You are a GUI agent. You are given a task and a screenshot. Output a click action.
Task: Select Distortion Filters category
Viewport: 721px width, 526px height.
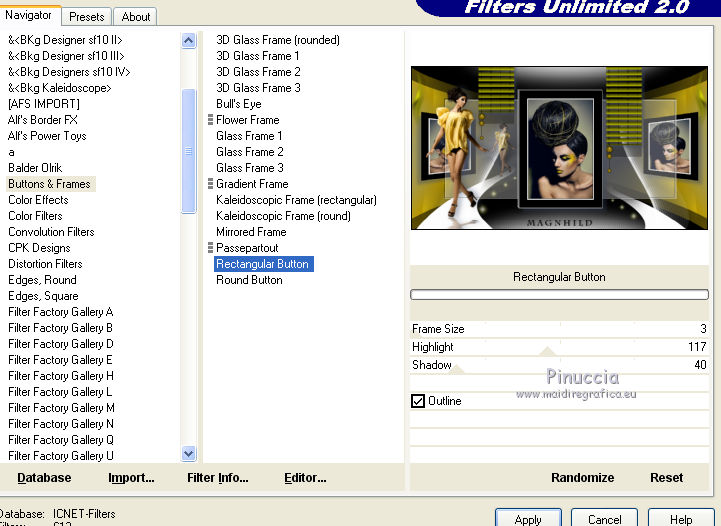coord(45,264)
